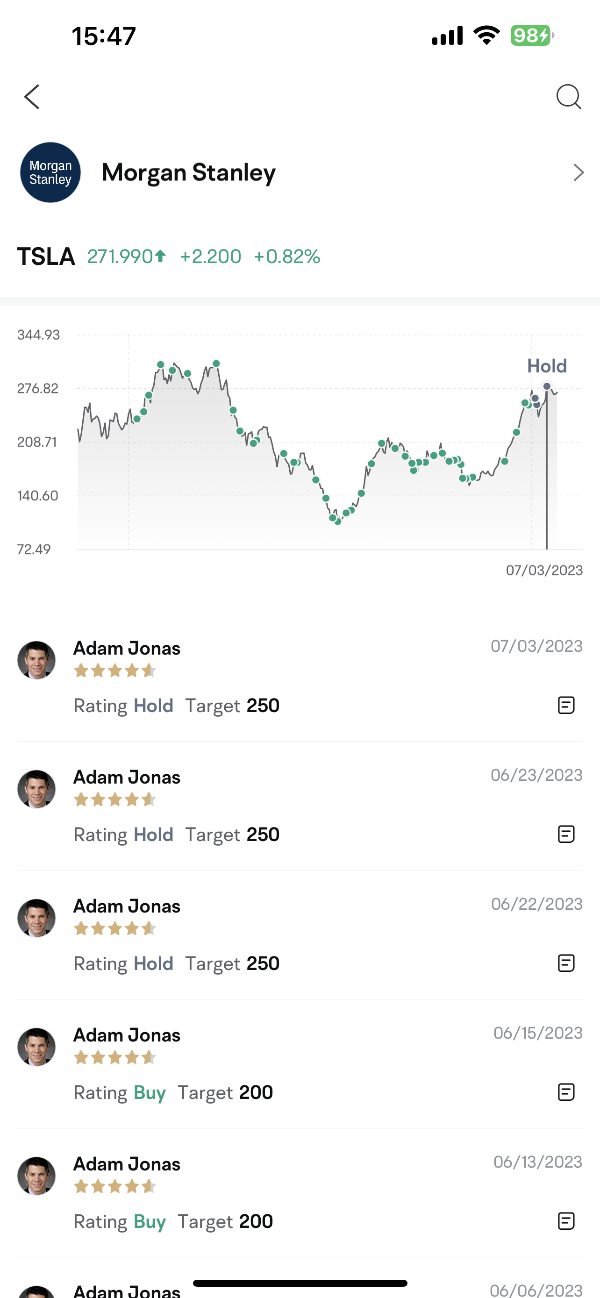Open Adam Jonas name on 06/23/2023 entry
The height and width of the screenshot is (1298, 600).
coord(127,777)
